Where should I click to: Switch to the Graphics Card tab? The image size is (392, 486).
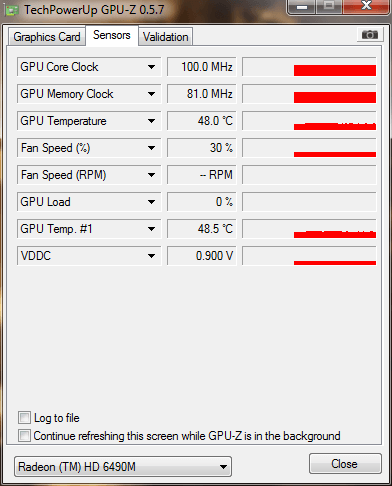[47, 37]
